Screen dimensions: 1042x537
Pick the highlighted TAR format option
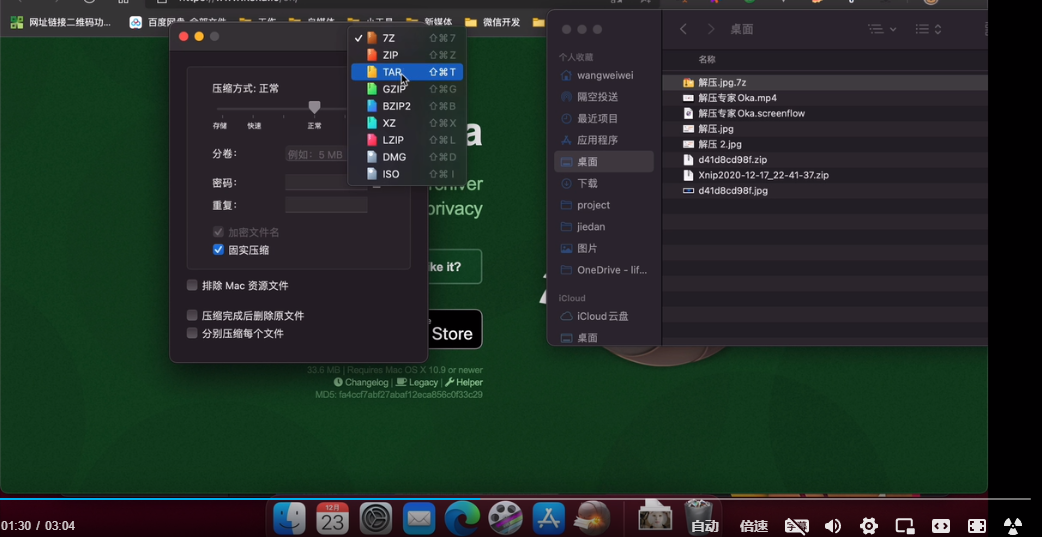point(407,72)
